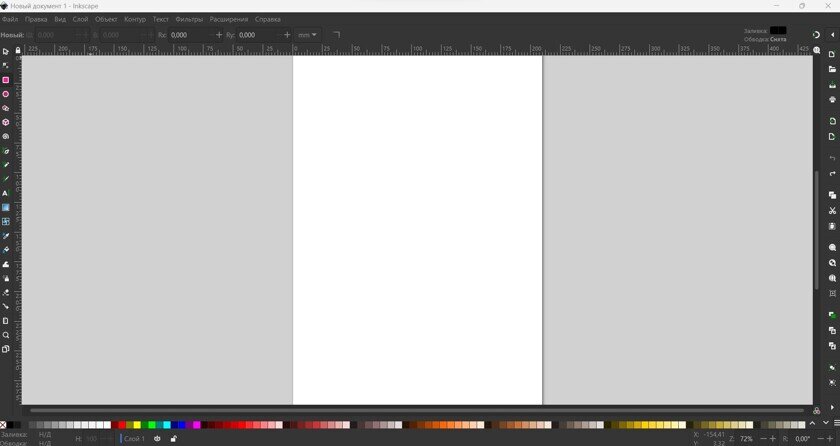The width and height of the screenshot is (840, 446).
Task: Select the Gradient tool
Action: click(x=5, y=207)
